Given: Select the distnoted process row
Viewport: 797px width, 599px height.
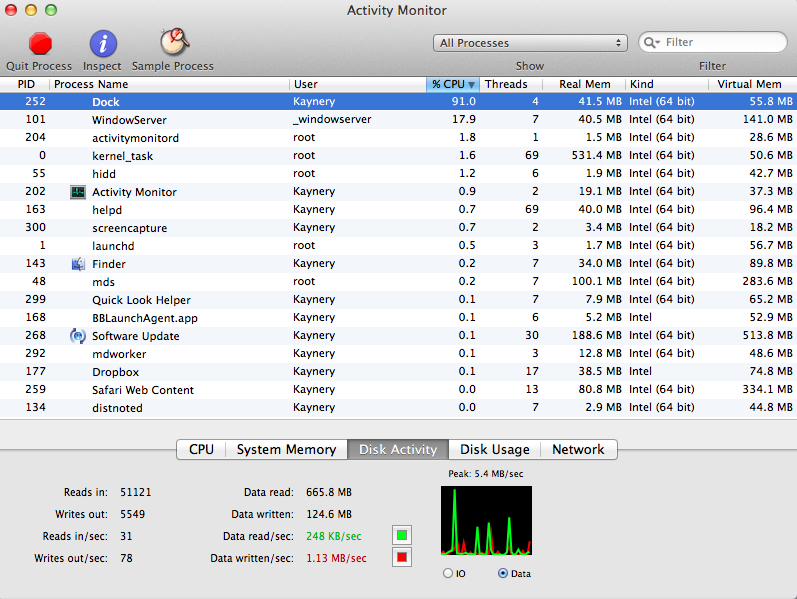Looking at the screenshot, I should tap(398, 407).
